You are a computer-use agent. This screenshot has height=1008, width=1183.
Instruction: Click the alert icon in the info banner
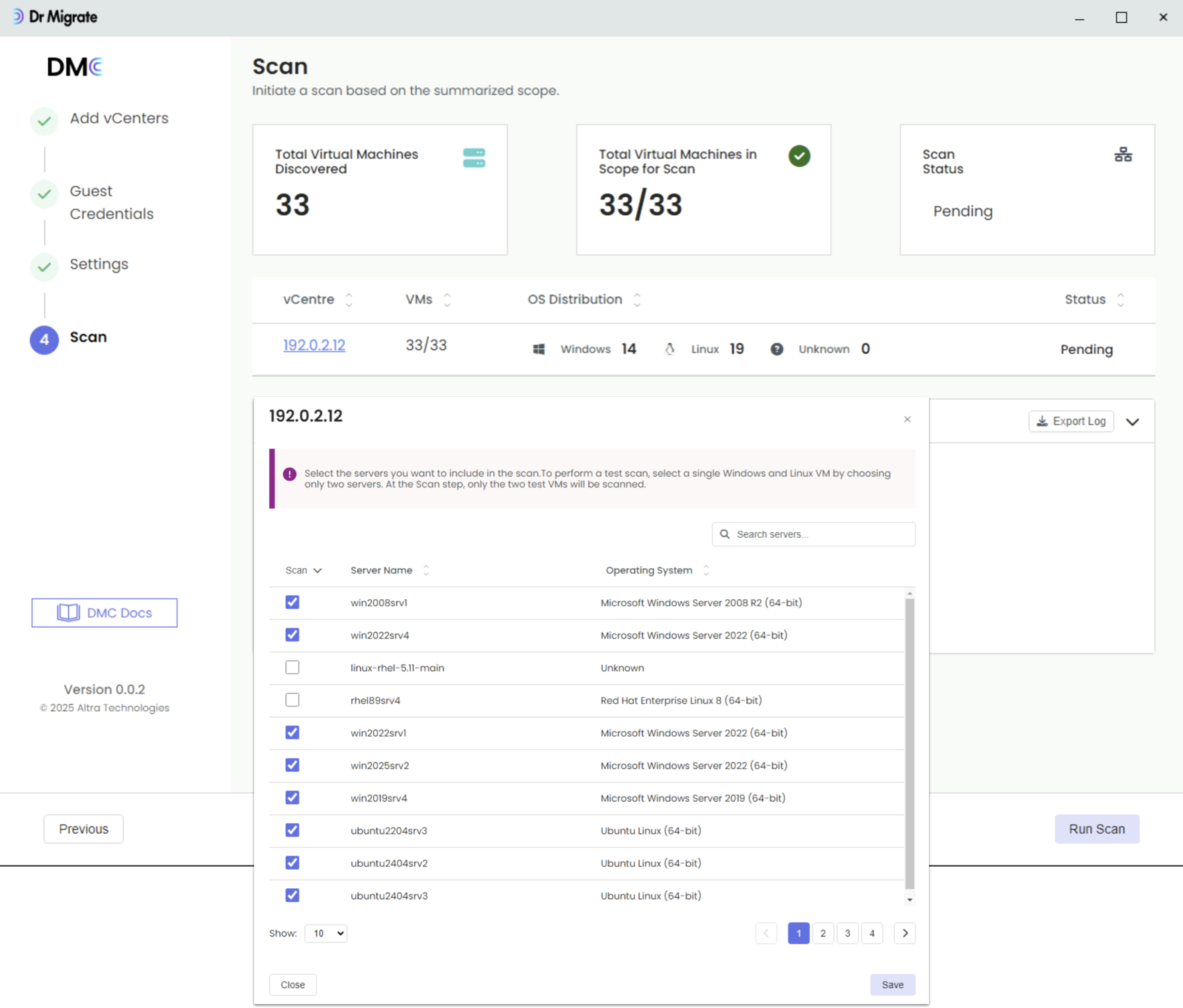click(290, 474)
